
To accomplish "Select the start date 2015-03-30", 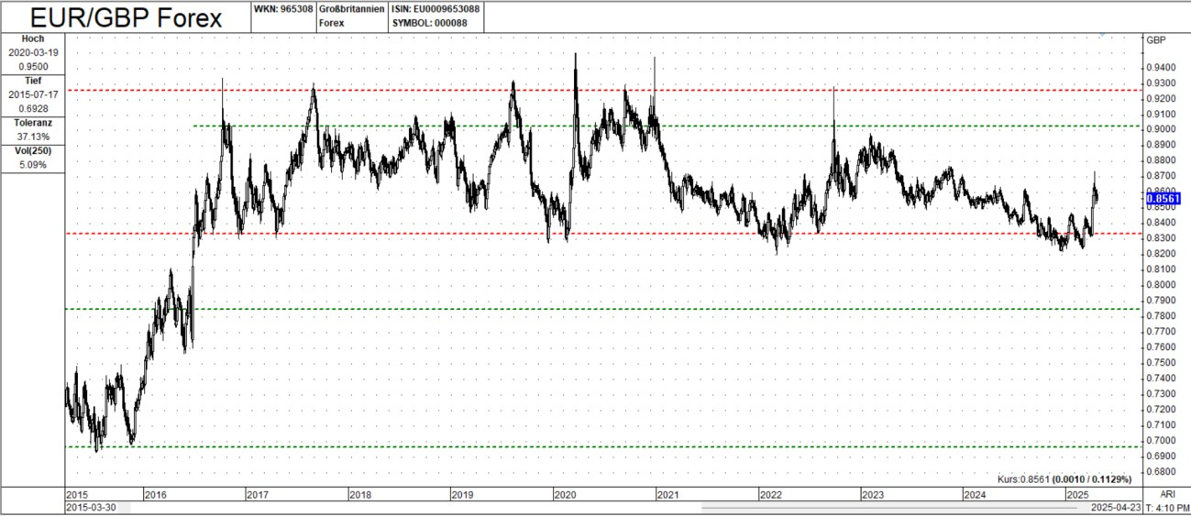I will (x=91, y=508).
